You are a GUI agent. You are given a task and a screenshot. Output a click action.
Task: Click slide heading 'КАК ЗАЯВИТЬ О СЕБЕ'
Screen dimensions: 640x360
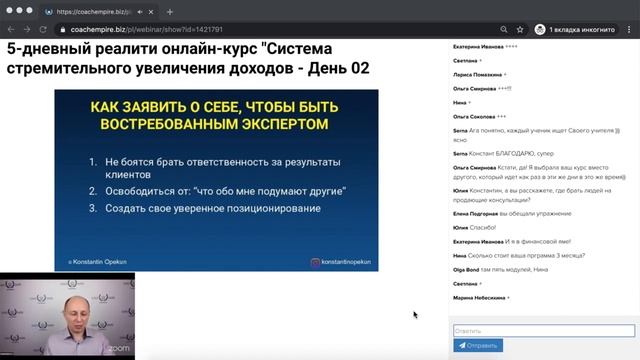pos(214,116)
